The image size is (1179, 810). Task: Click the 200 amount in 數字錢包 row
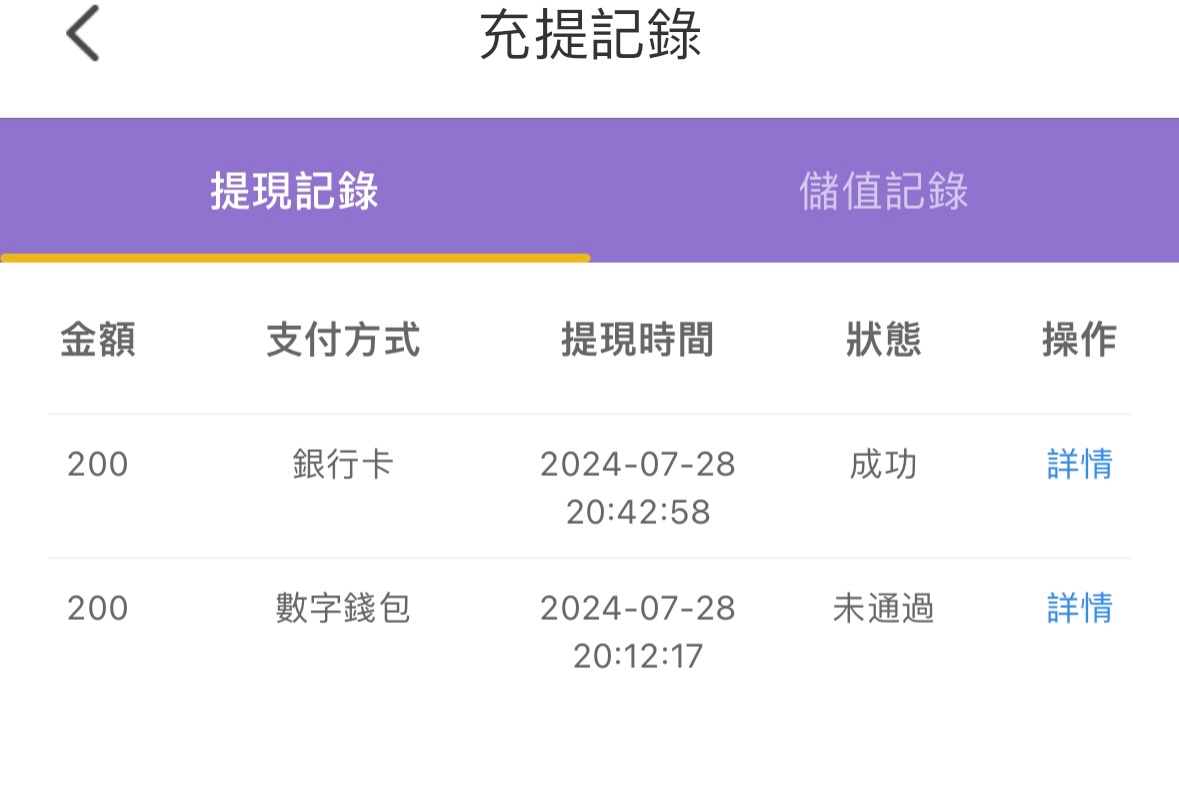(x=98, y=609)
